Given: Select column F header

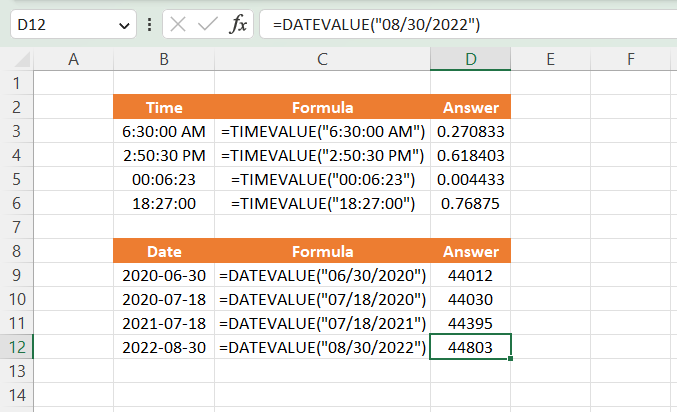Looking at the screenshot, I should tap(631, 60).
